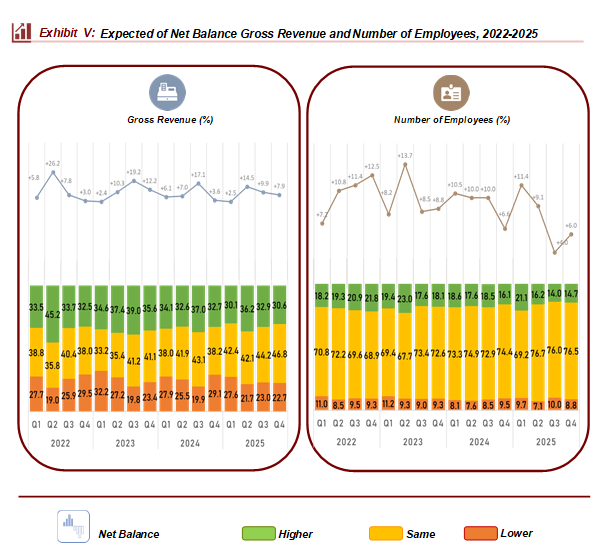Click the 'Lower' legend label text

(x=517, y=534)
